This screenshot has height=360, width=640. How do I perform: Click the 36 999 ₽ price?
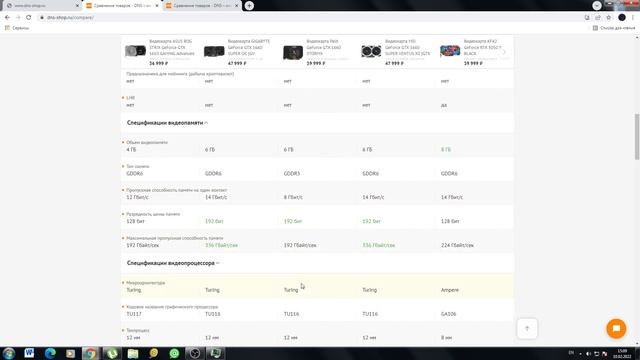[x=159, y=63]
